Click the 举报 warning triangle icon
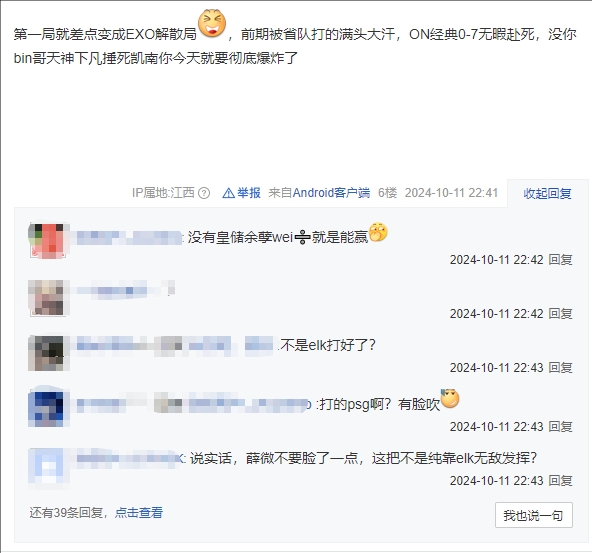This screenshot has height=553, width=592. click(229, 193)
